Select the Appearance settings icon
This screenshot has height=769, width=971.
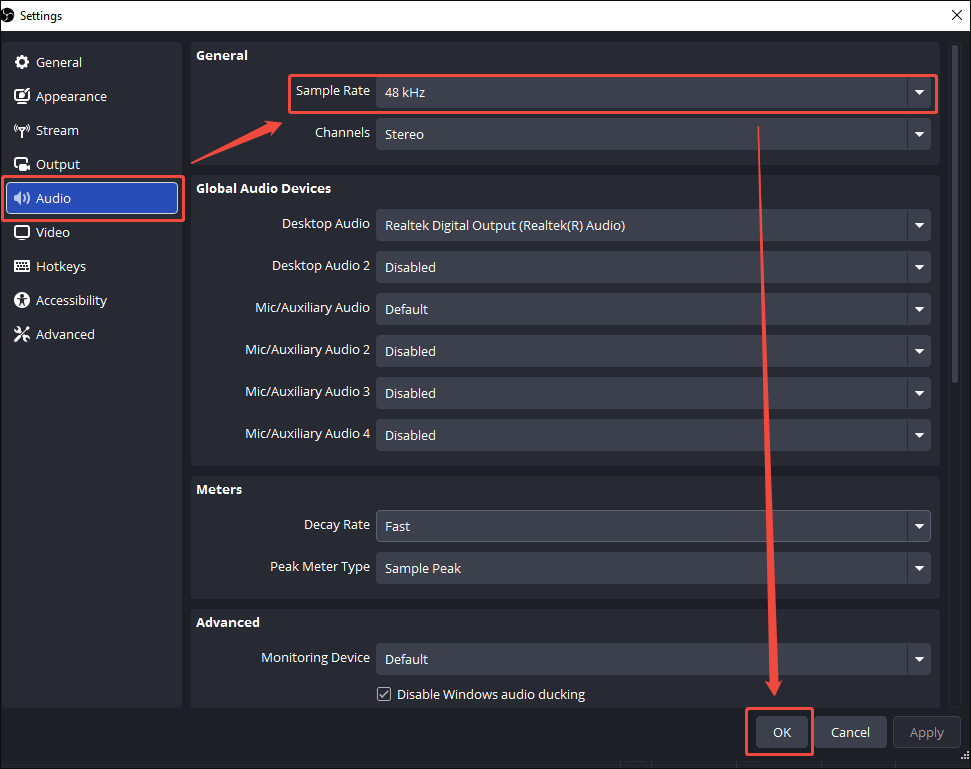70,96
